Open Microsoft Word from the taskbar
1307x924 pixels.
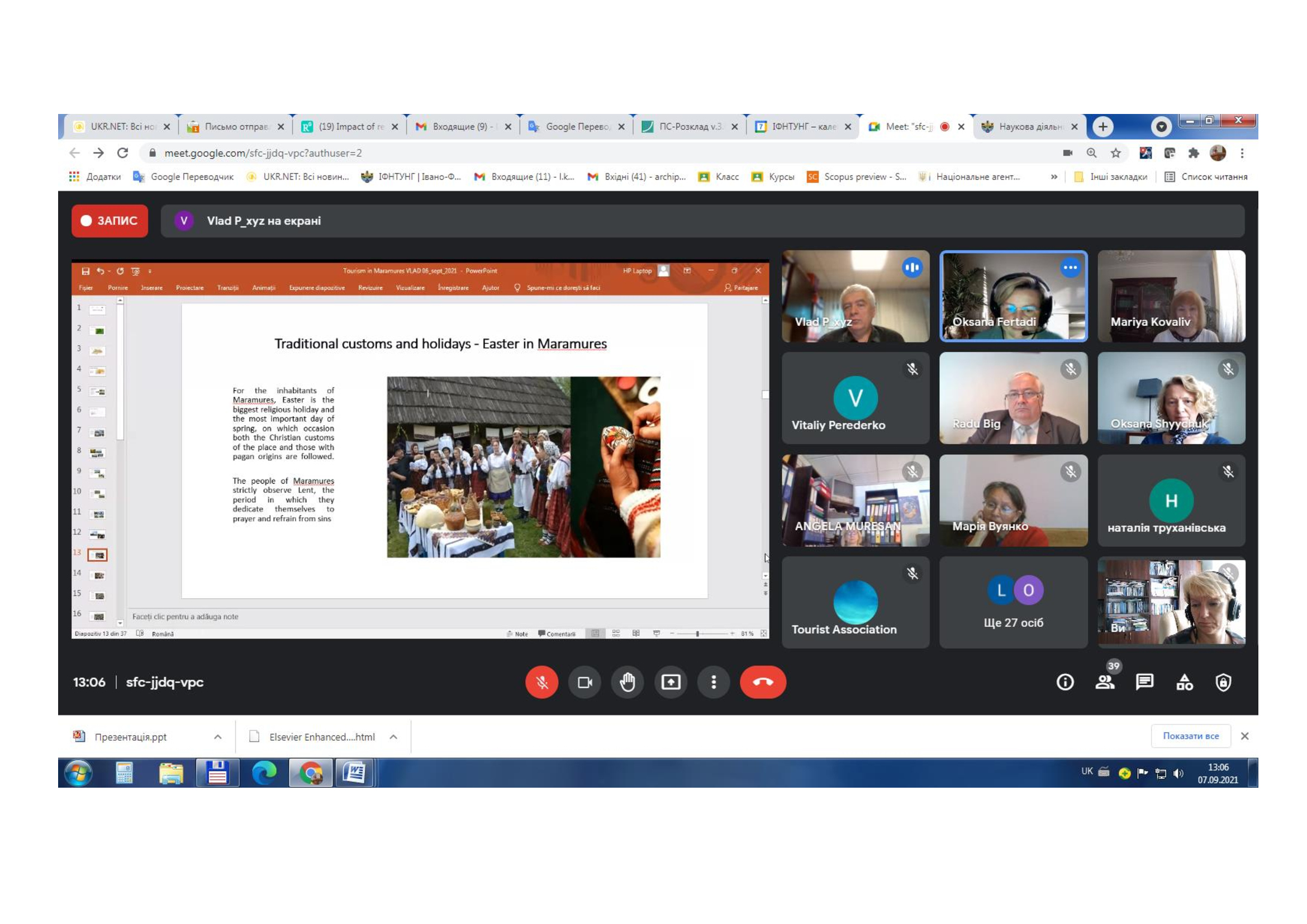(x=354, y=773)
